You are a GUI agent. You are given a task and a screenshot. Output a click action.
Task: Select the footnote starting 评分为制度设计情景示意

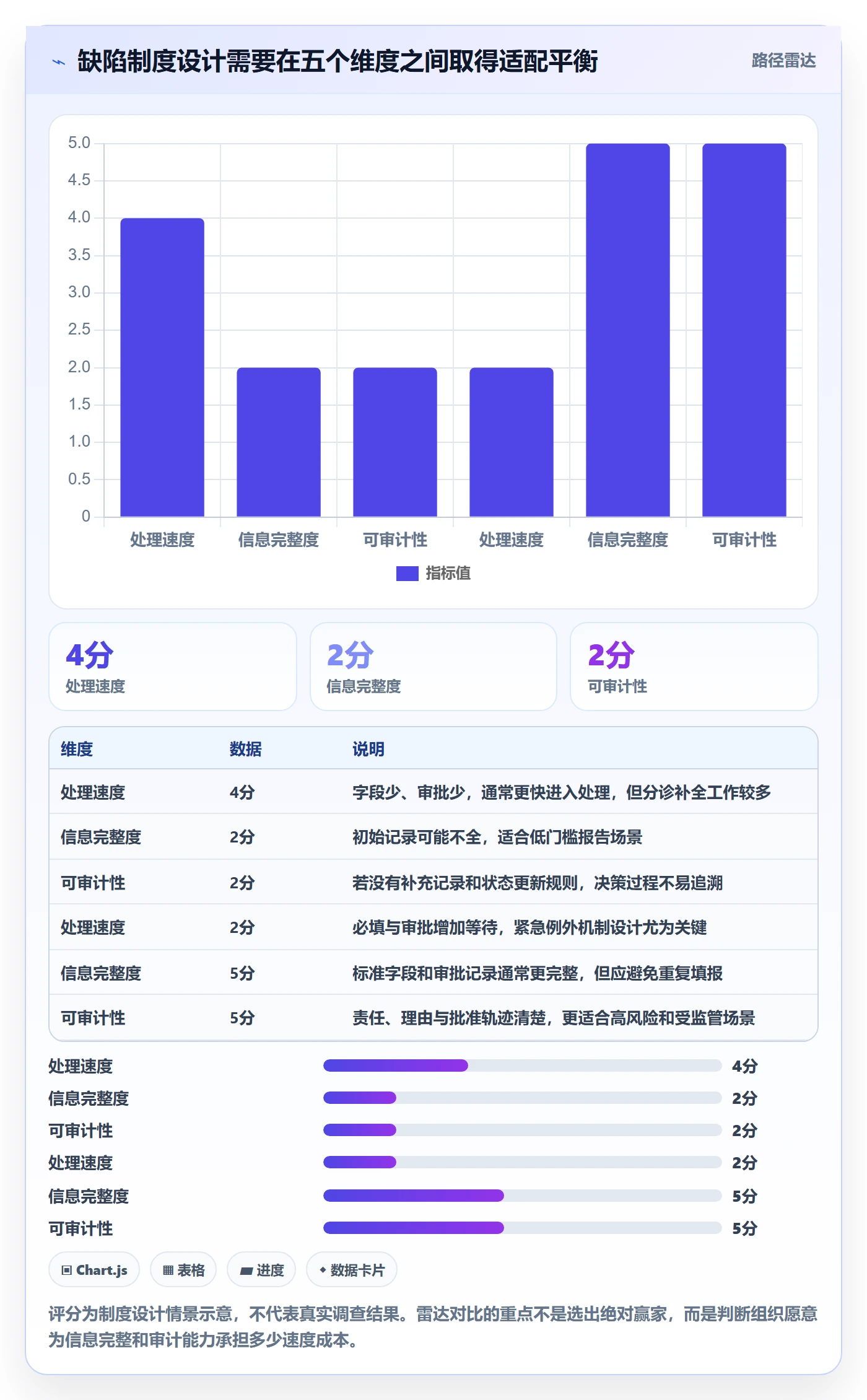433,1327
